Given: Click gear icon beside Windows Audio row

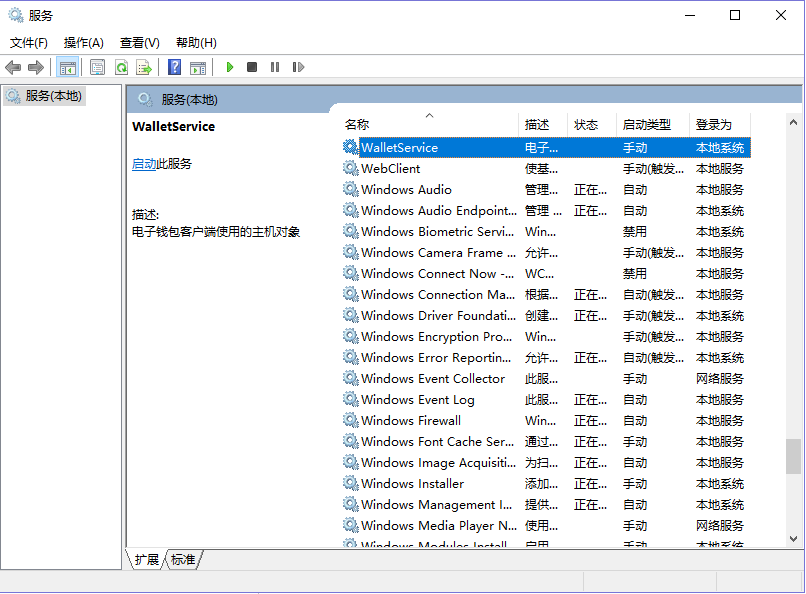Looking at the screenshot, I should click(351, 189).
